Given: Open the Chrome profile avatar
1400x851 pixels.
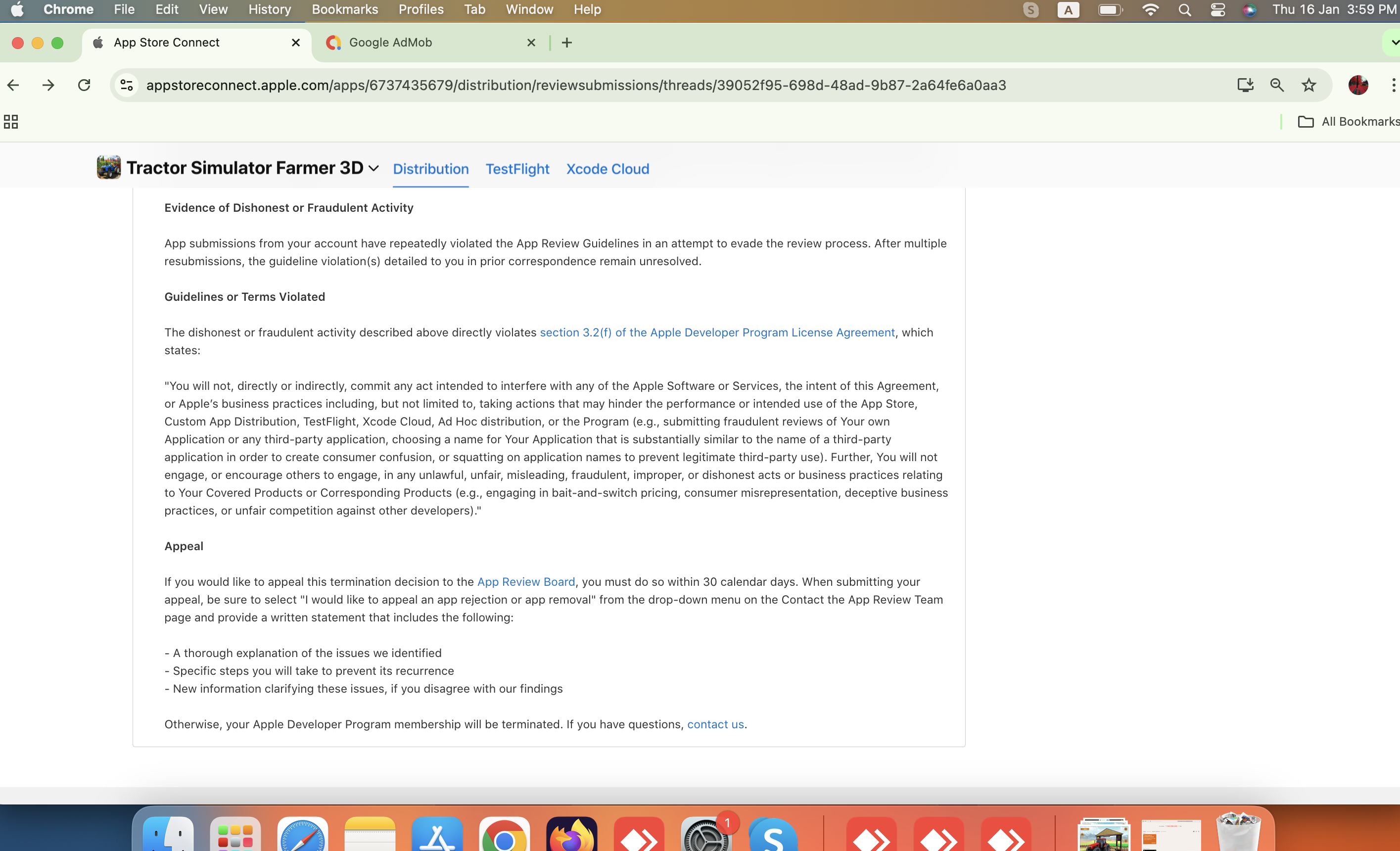Looking at the screenshot, I should pos(1358,85).
